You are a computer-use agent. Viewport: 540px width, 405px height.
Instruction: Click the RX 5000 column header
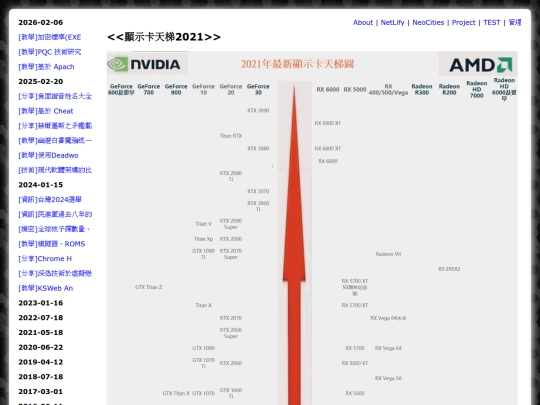pos(355,90)
